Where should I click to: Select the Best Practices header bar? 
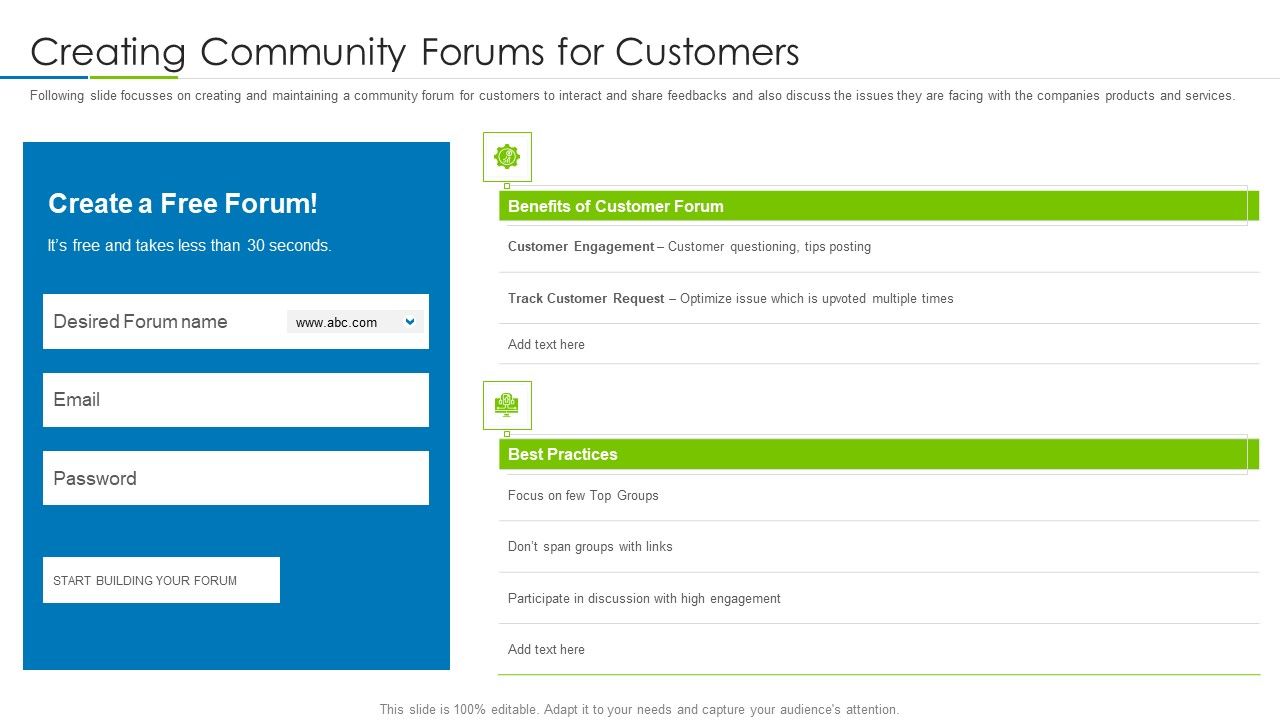879,454
